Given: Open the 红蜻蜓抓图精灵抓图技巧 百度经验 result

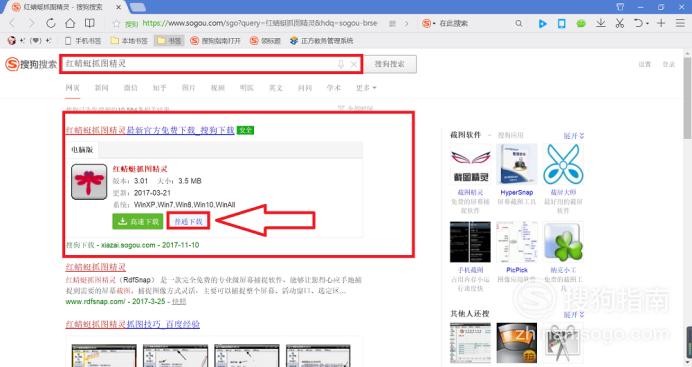Looking at the screenshot, I should tap(132, 324).
